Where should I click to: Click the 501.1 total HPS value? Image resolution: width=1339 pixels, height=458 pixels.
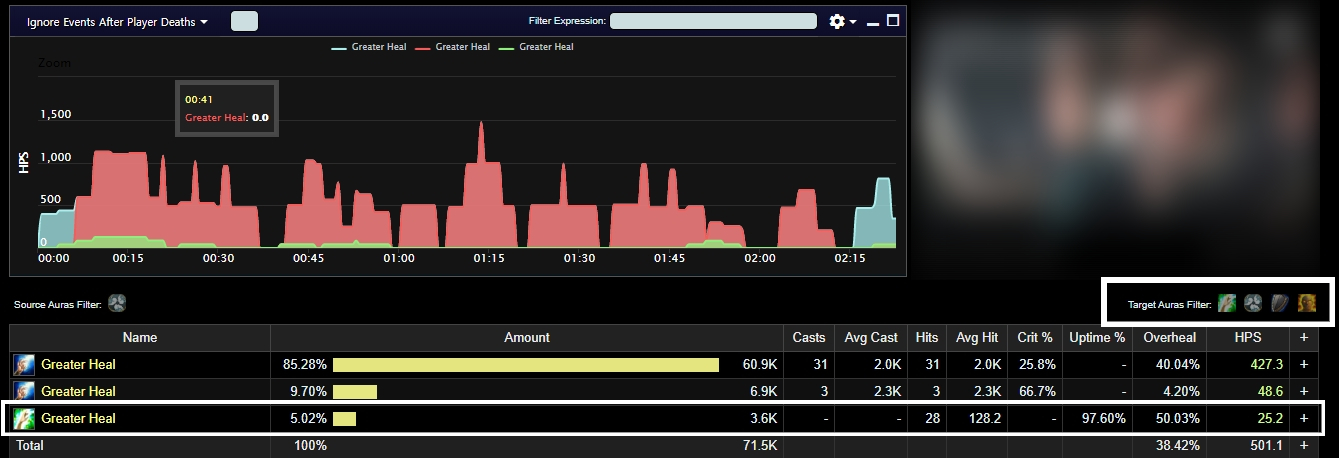[1267, 444]
